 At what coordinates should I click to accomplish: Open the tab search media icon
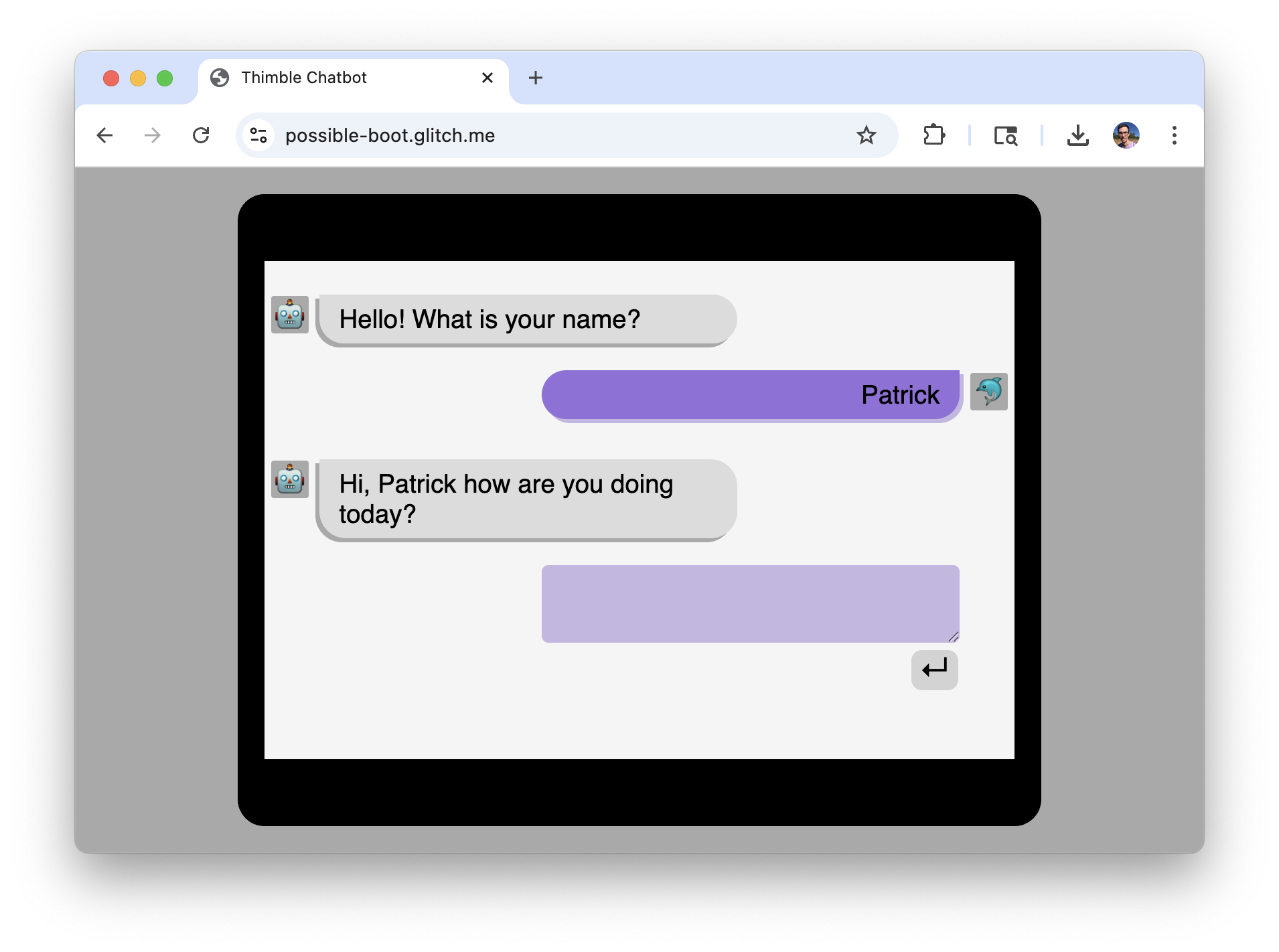(x=1005, y=135)
